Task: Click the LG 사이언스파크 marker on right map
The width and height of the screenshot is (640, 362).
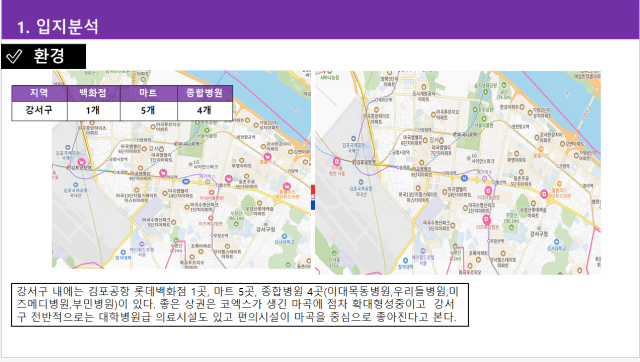Action: click(x=469, y=158)
